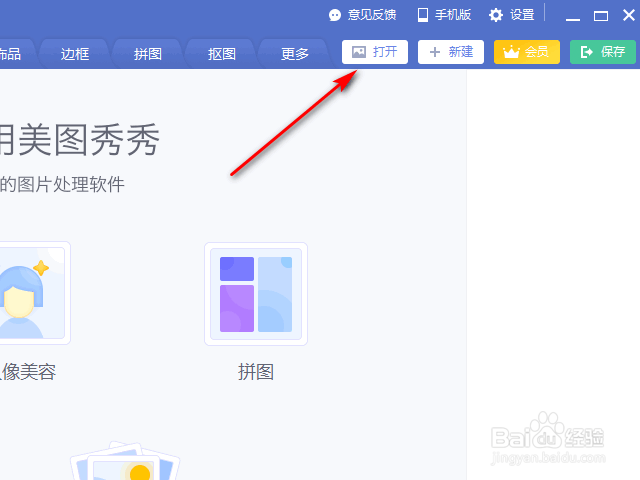Close the 美图秀秀 window
Image resolution: width=640 pixels, height=480 pixels.
click(629, 15)
